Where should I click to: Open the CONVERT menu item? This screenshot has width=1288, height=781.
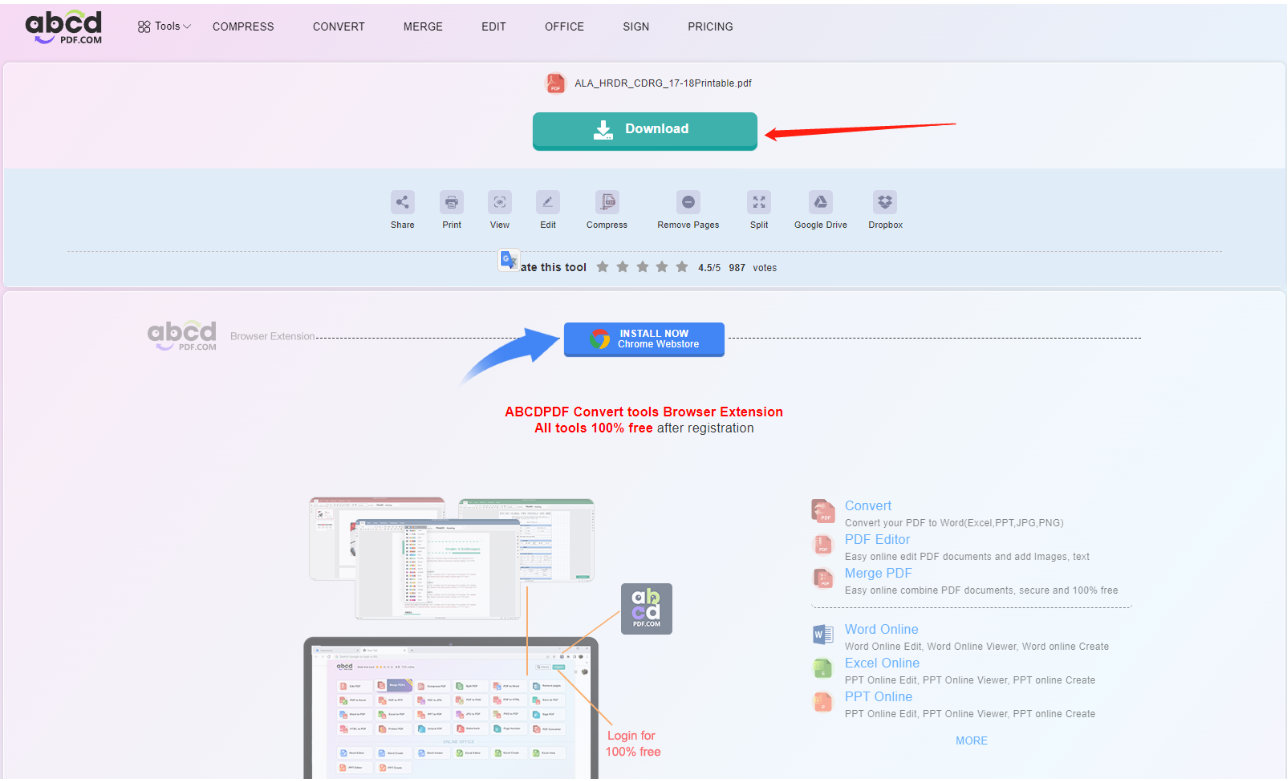(x=339, y=27)
